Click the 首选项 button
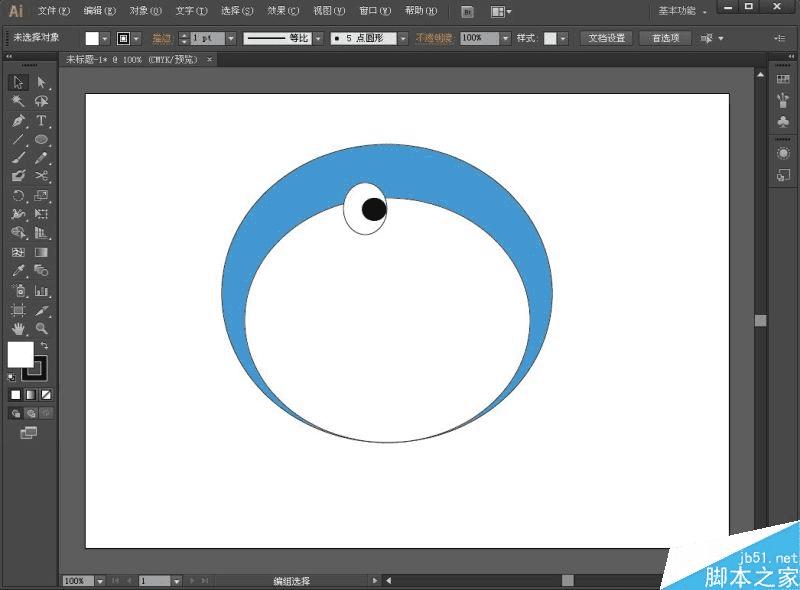Viewport: 800px width, 590px height. 665,38
